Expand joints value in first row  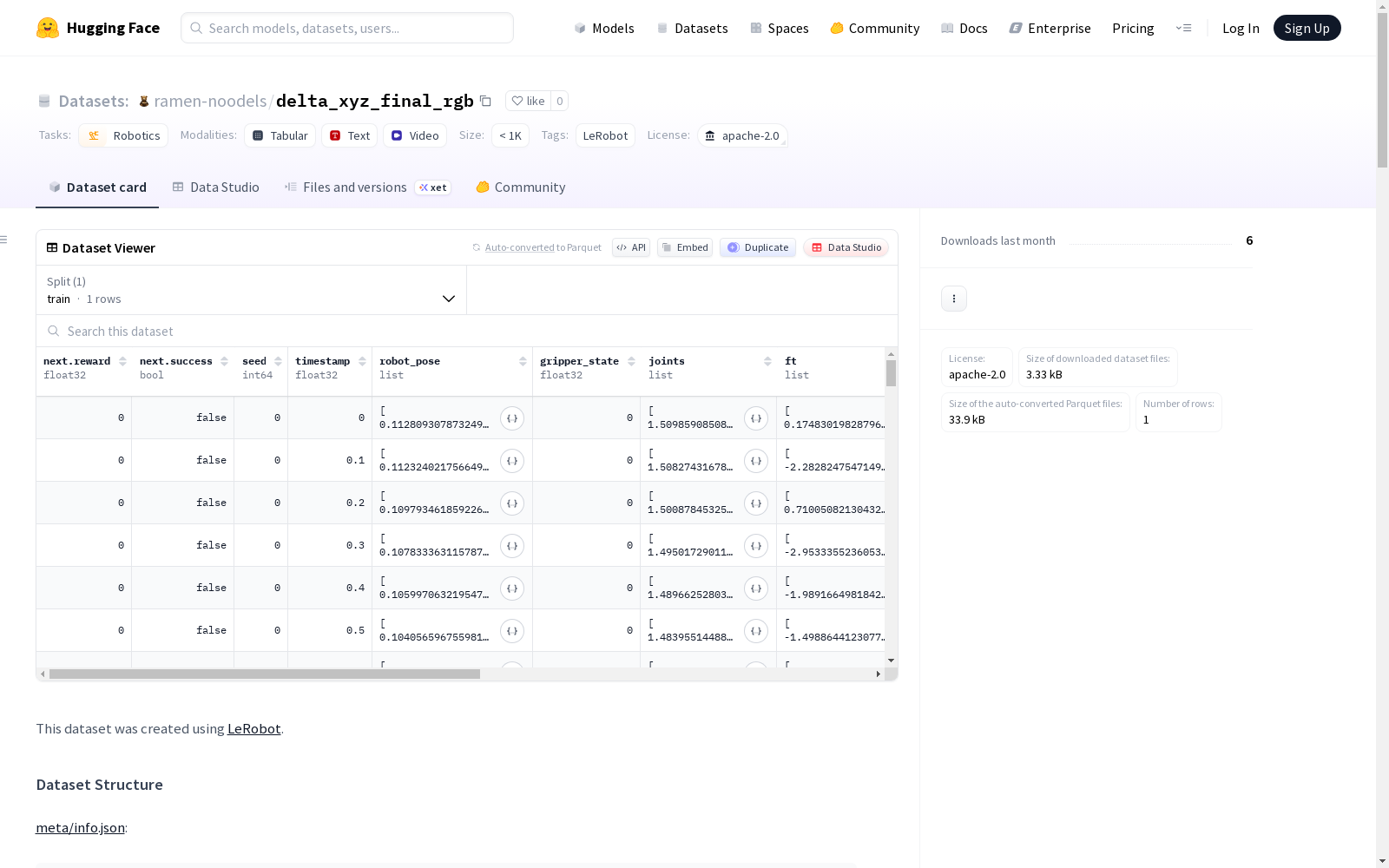tap(756, 418)
